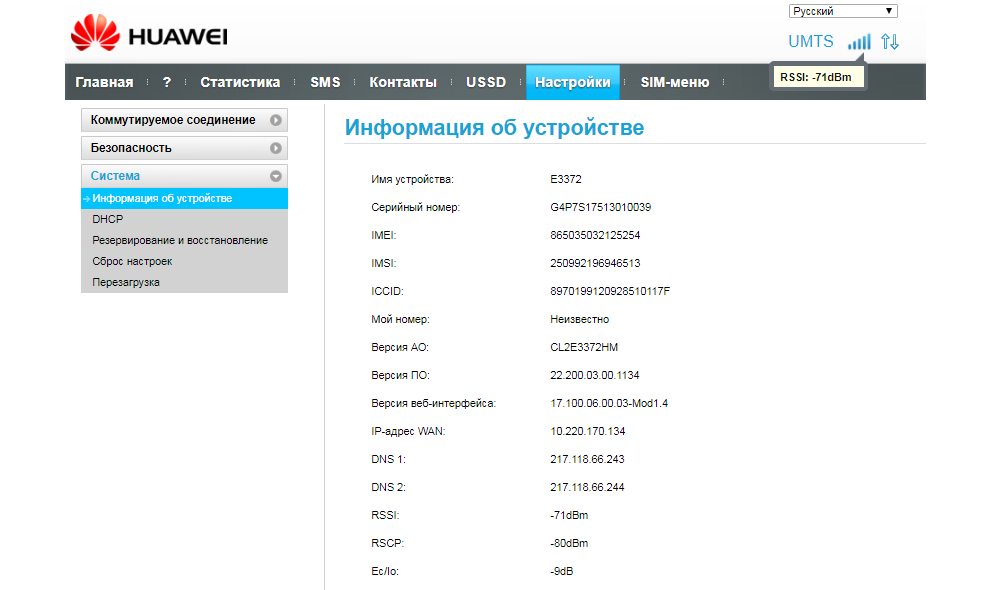
Task: Switch to the Настройки tab
Action: [572, 82]
